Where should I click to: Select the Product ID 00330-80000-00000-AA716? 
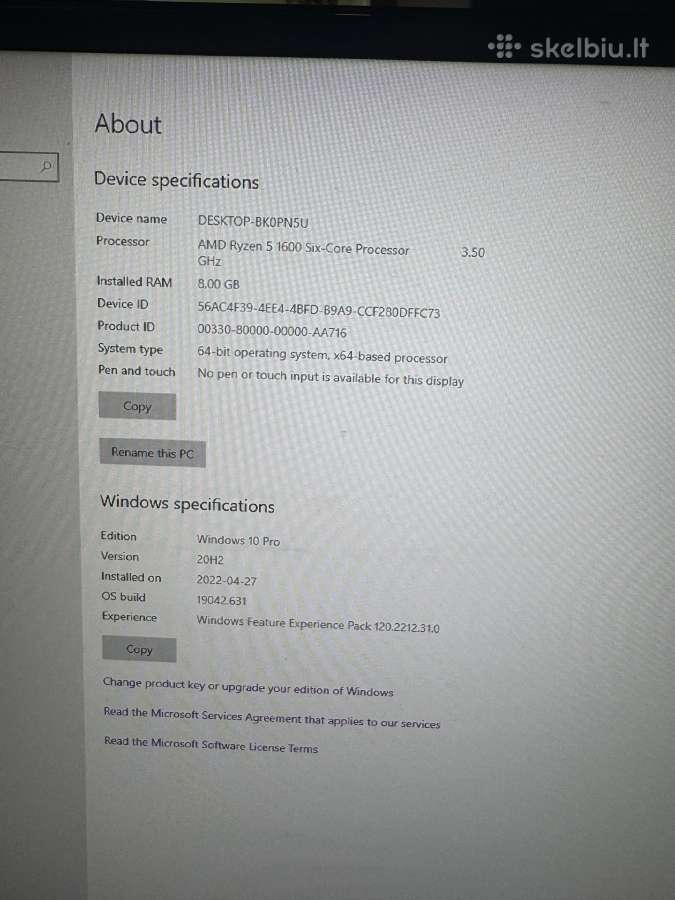click(272, 331)
